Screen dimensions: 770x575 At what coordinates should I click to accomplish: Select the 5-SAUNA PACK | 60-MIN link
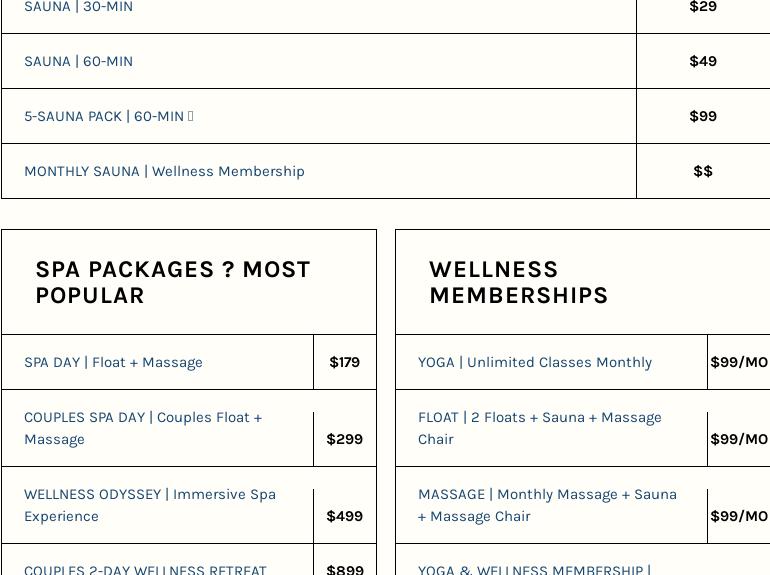click(x=103, y=116)
